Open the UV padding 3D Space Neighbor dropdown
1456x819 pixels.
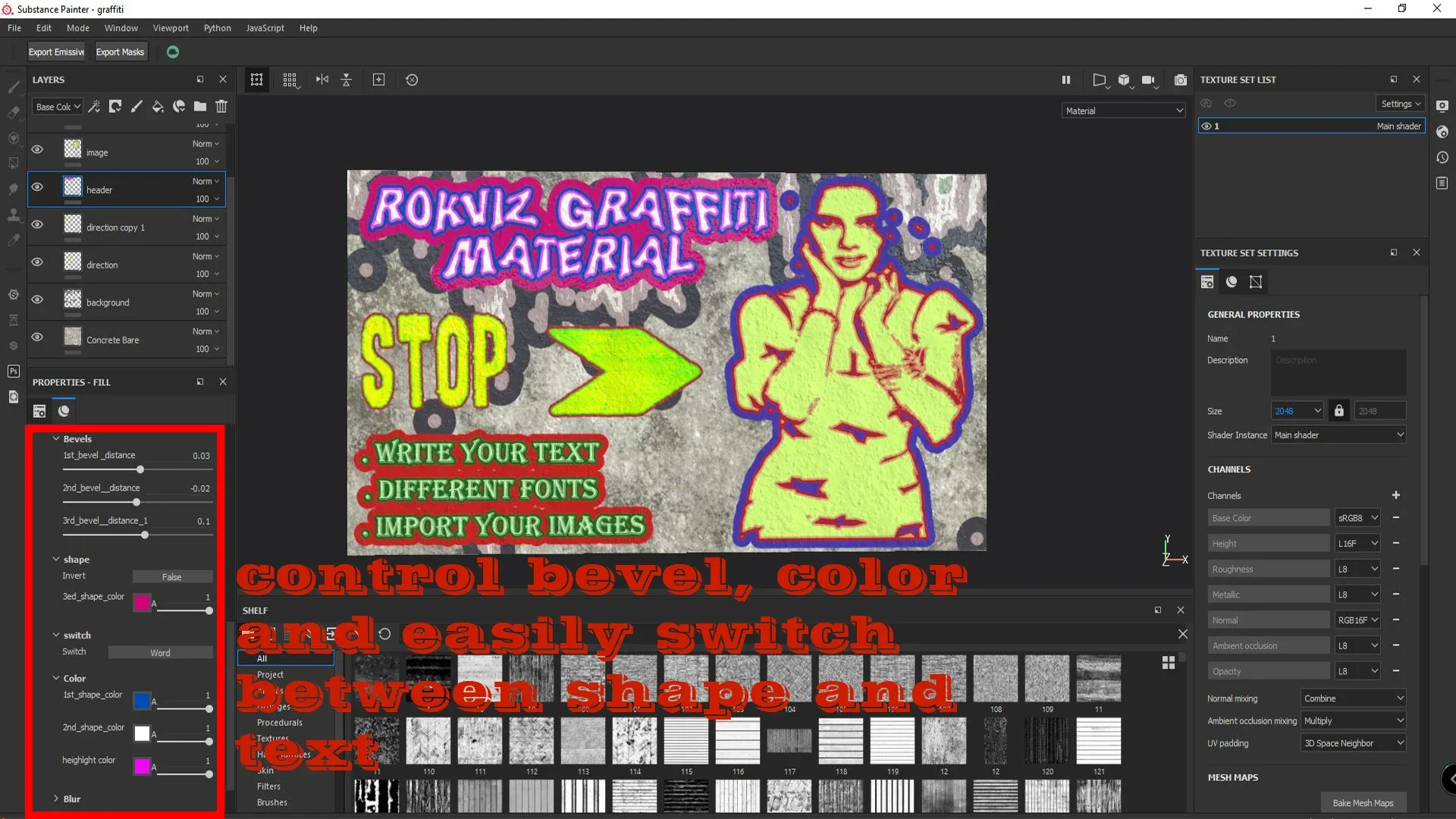pyautogui.click(x=1354, y=743)
